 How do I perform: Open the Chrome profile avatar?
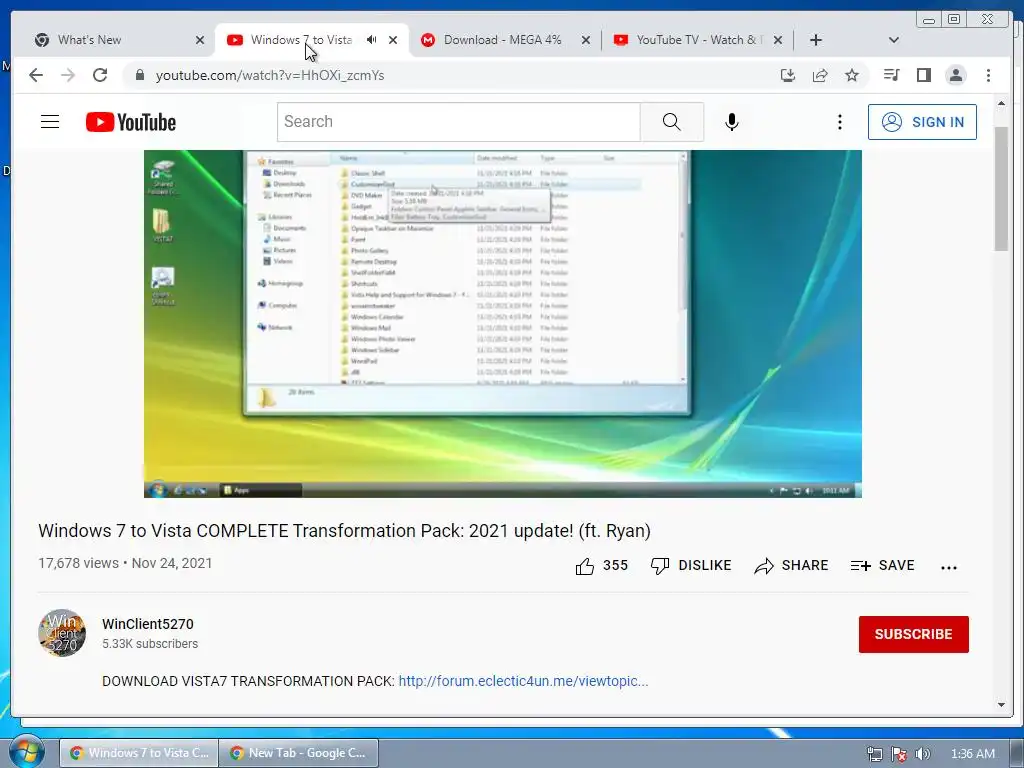[x=955, y=75]
